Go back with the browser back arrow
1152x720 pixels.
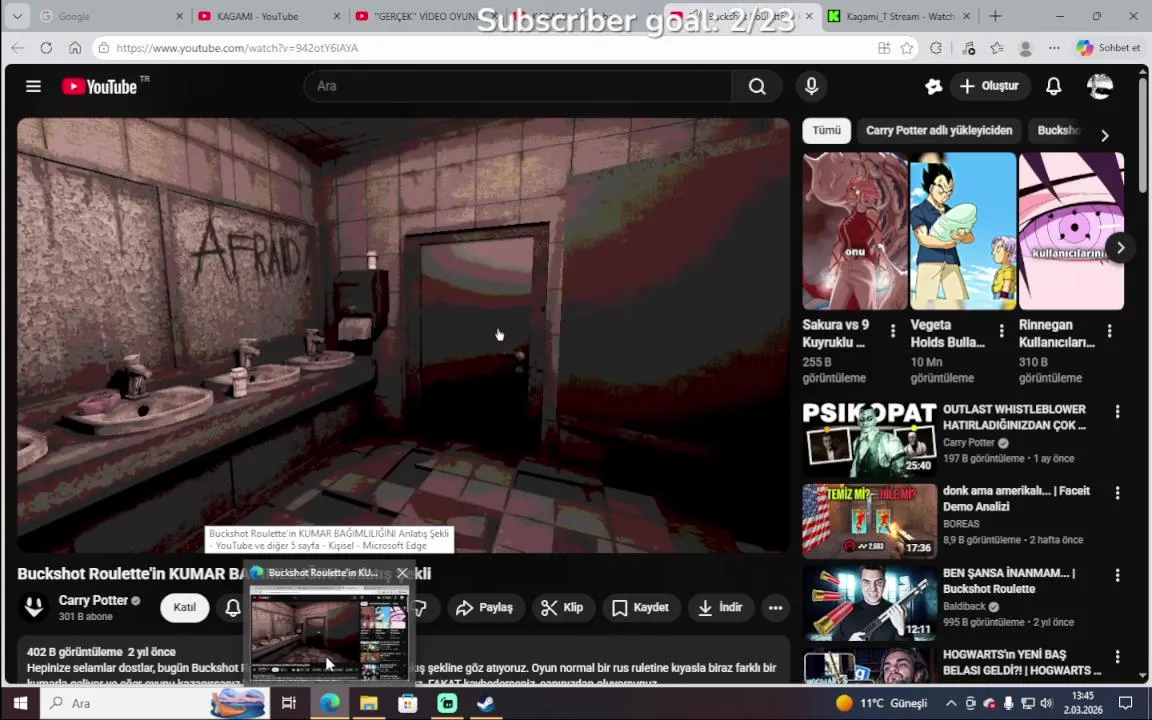[18, 48]
